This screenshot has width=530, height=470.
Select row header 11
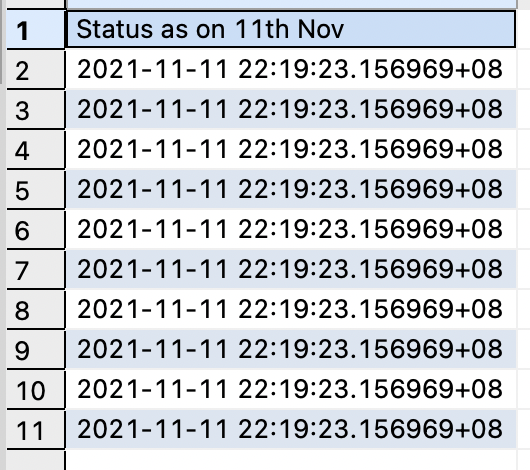(x=35, y=429)
